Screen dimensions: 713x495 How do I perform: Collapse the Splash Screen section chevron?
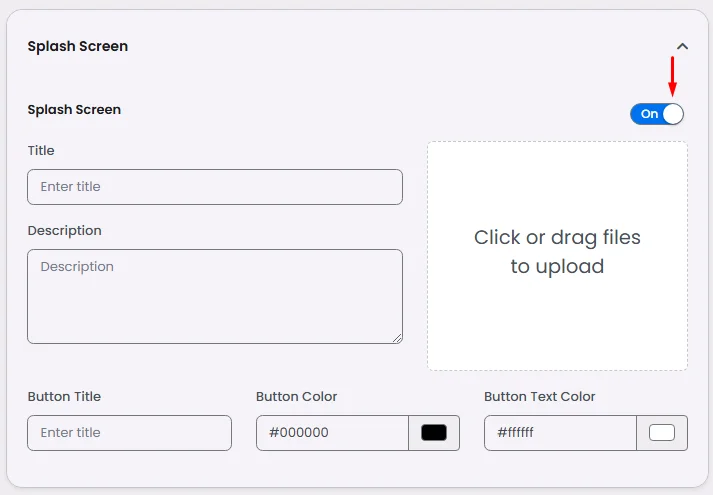(x=683, y=46)
